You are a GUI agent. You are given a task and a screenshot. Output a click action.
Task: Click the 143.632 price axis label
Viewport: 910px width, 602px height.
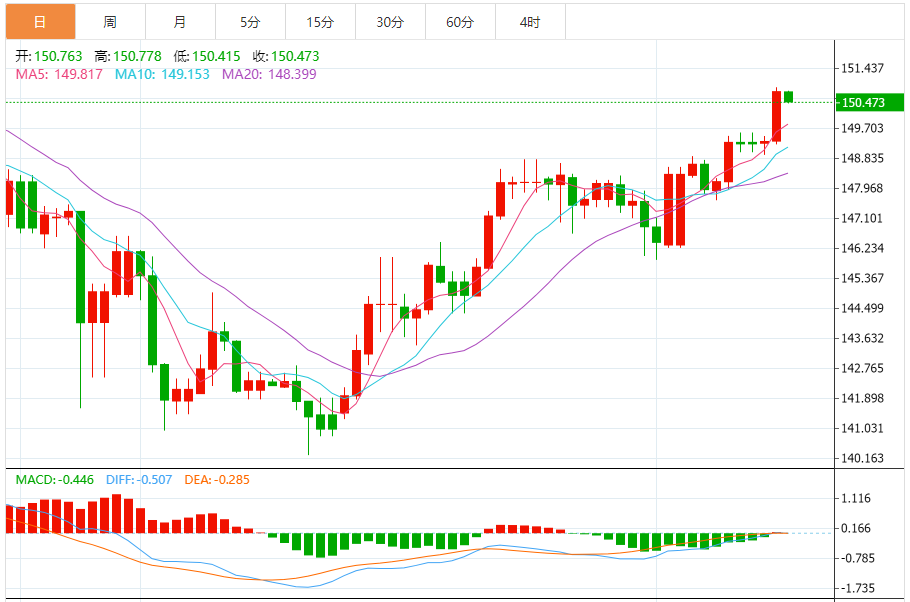(862, 338)
